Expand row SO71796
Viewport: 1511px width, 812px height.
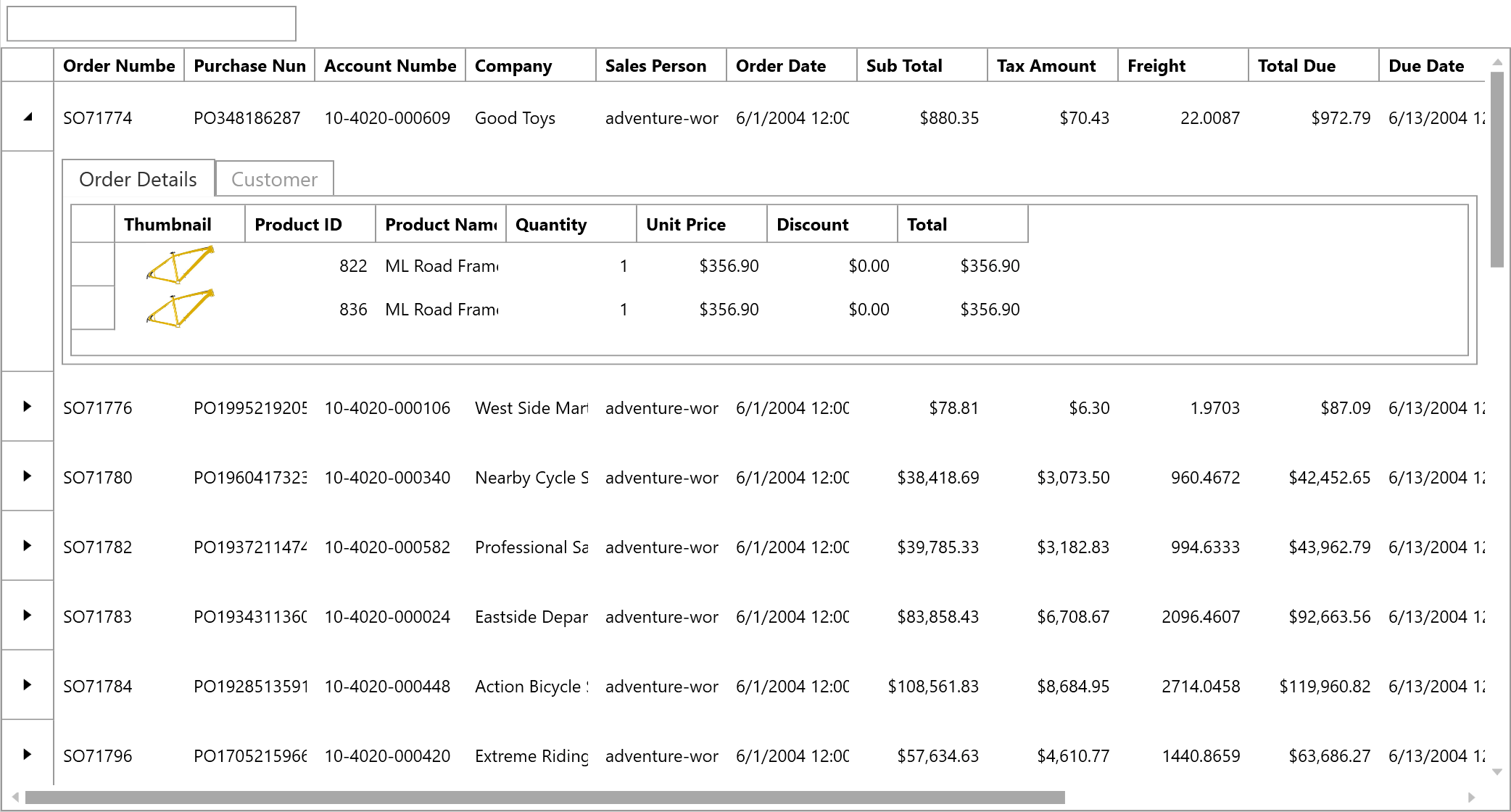(28, 755)
